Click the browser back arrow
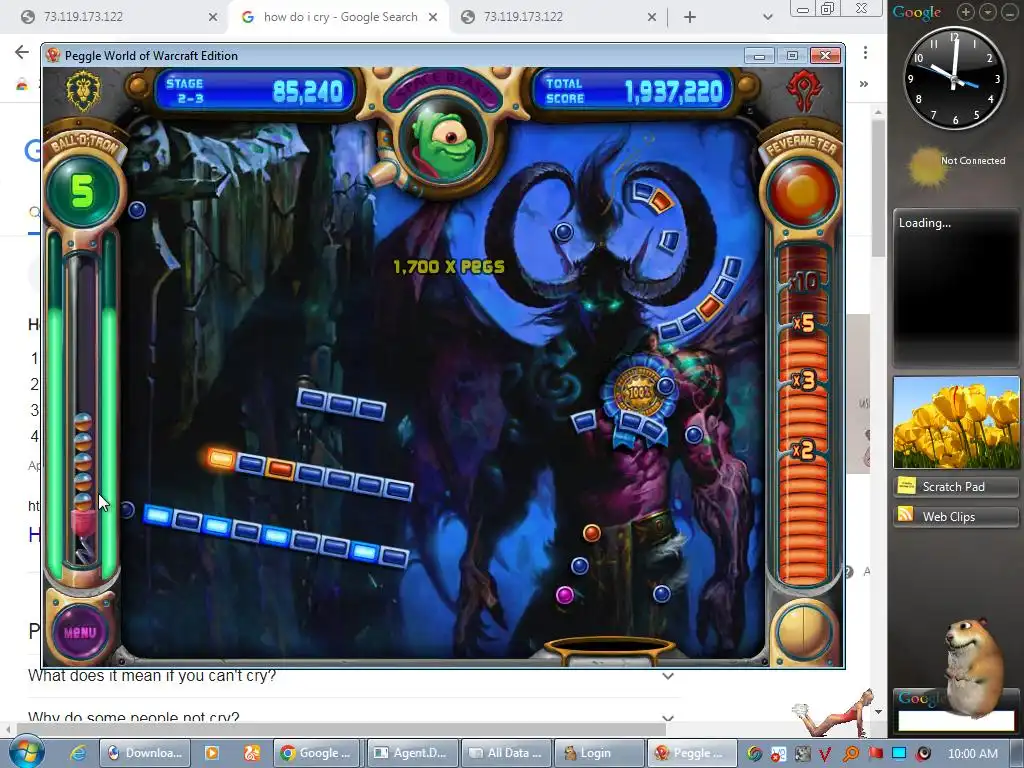 coord(22,52)
